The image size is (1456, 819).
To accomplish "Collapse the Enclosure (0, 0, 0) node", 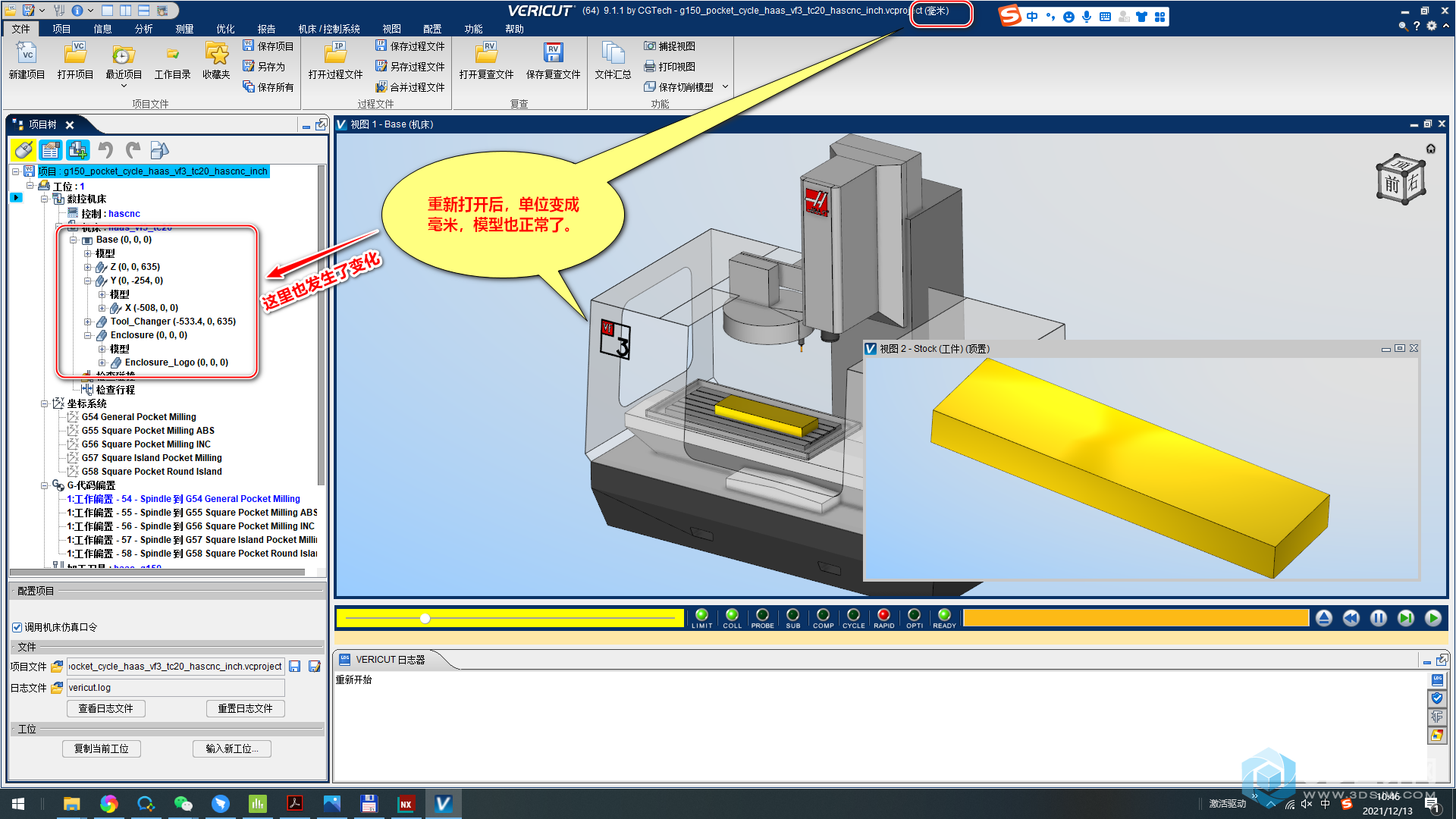I will (x=88, y=335).
